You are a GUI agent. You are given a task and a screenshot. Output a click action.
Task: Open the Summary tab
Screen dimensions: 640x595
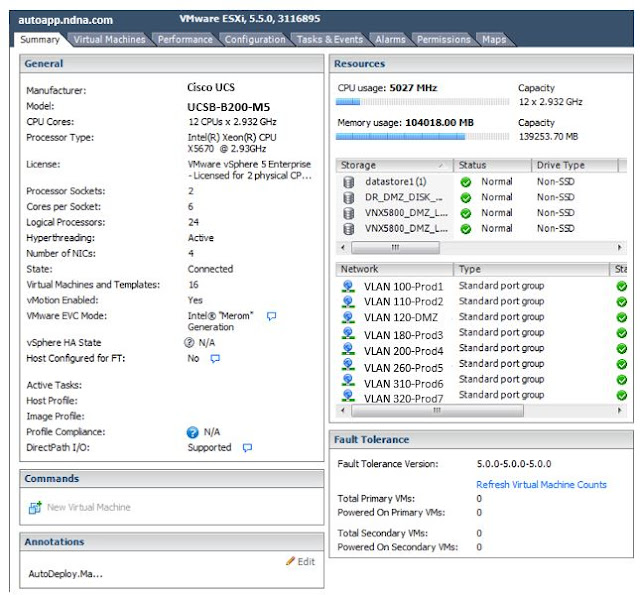[x=40, y=40]
